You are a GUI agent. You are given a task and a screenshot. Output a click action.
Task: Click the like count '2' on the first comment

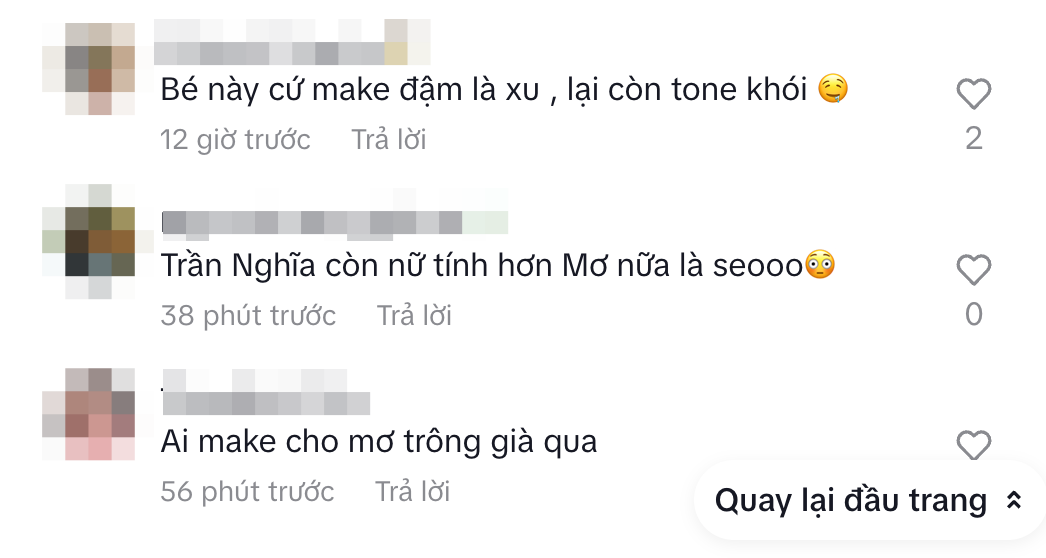tap(974, 139)
